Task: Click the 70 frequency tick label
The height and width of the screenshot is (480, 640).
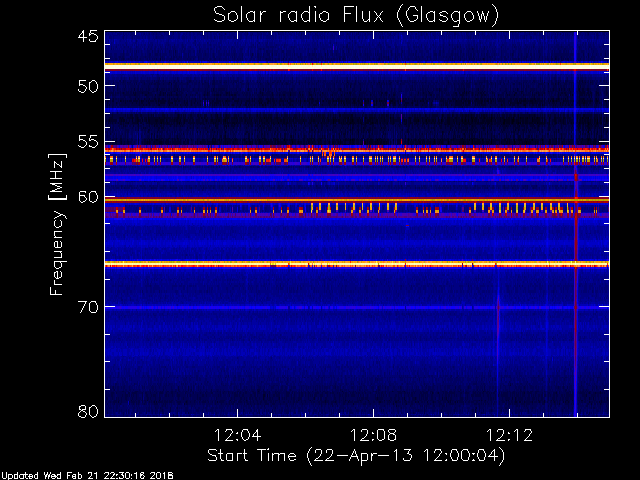Action: (88, 307)
